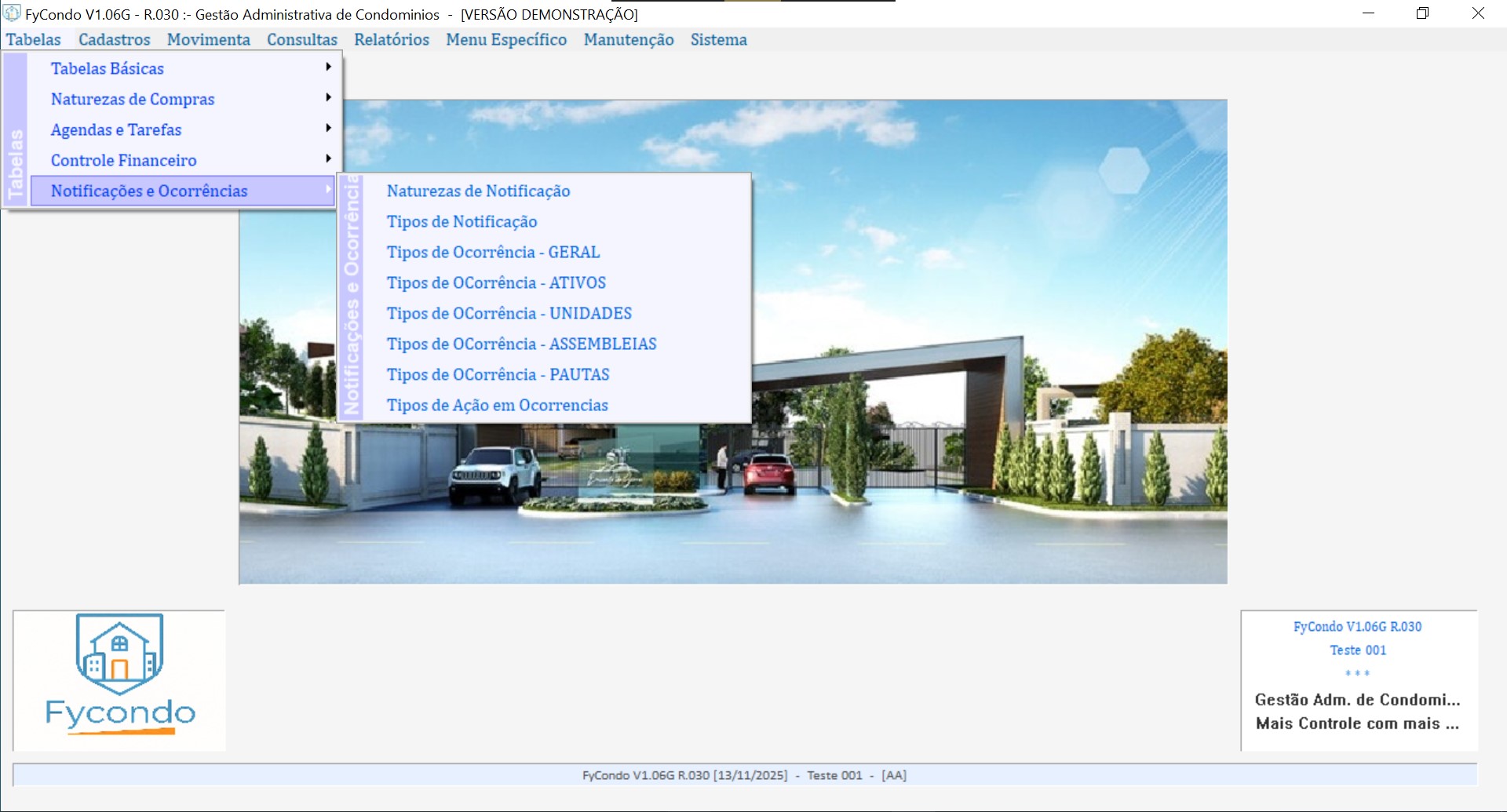The height and width of the screenshot is (812, 1507).
Task: Open the Relatórios menu
Action: coord(391,39)
